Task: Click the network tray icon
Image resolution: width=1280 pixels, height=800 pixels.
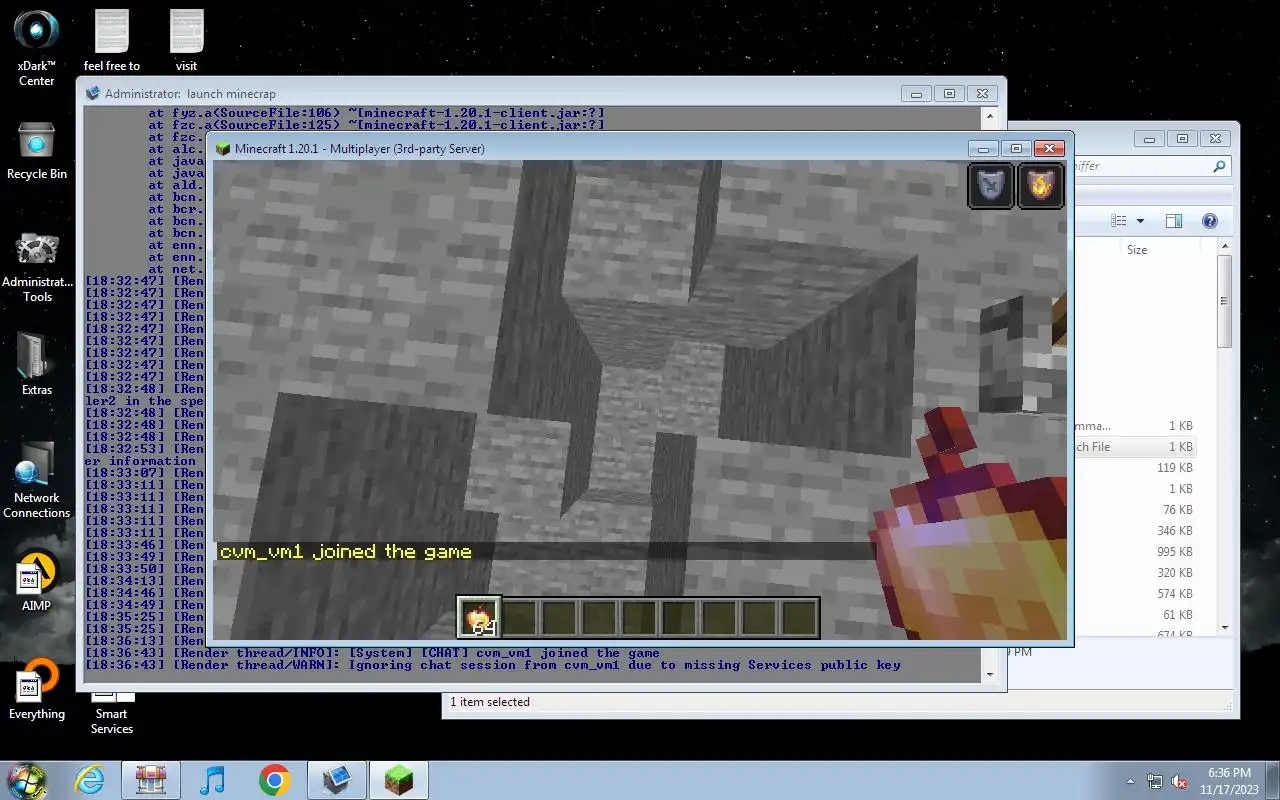Action: (1155, 781)
